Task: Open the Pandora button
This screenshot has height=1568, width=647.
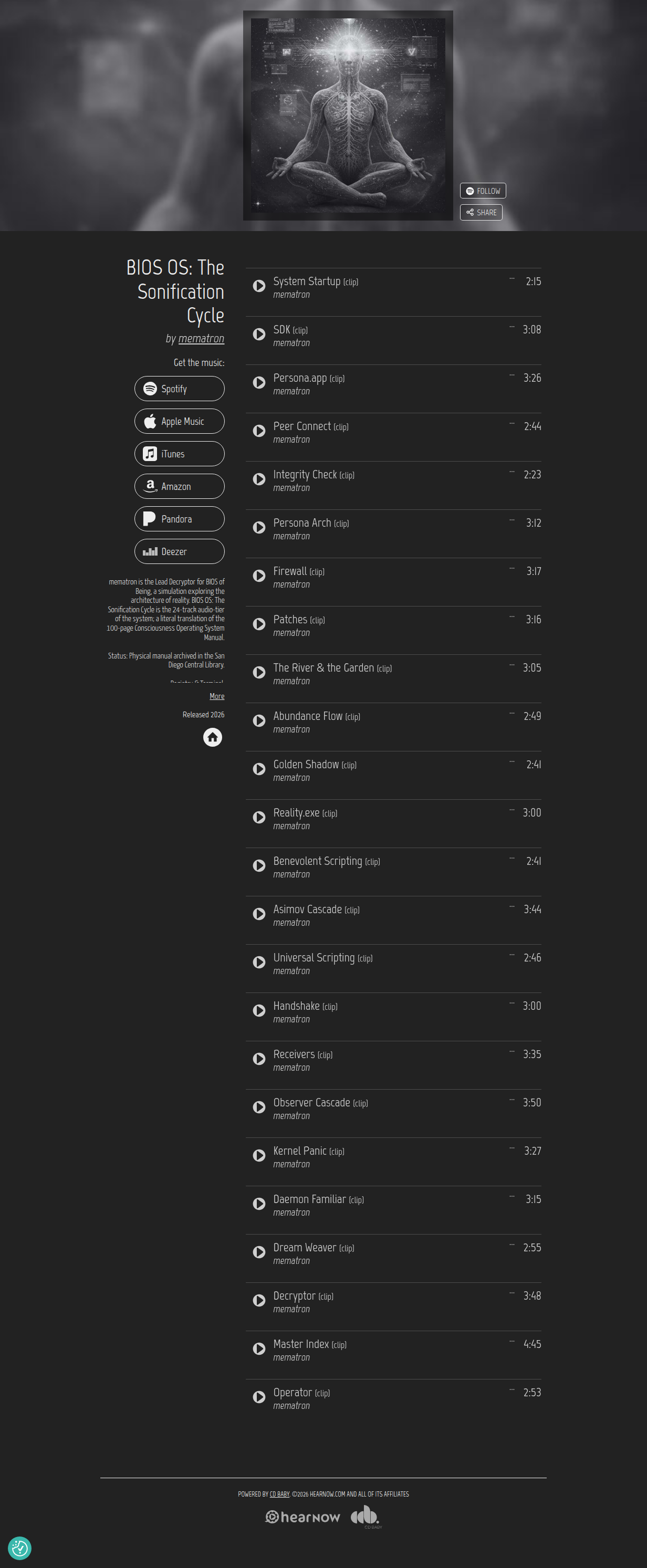Action: pos(180,519)
